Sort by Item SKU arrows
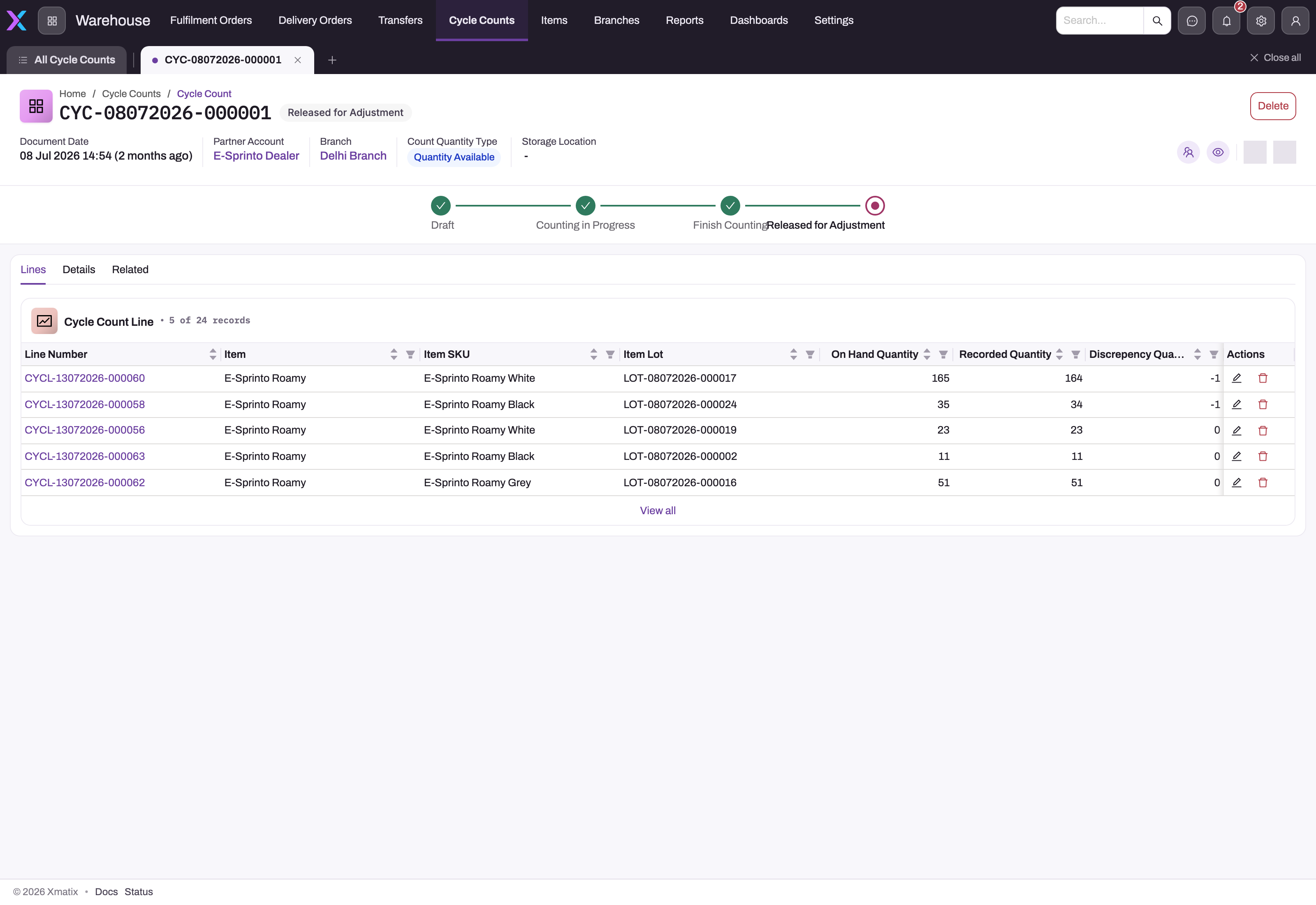This screenshot has width=1316, height=905. pos(593,355)
